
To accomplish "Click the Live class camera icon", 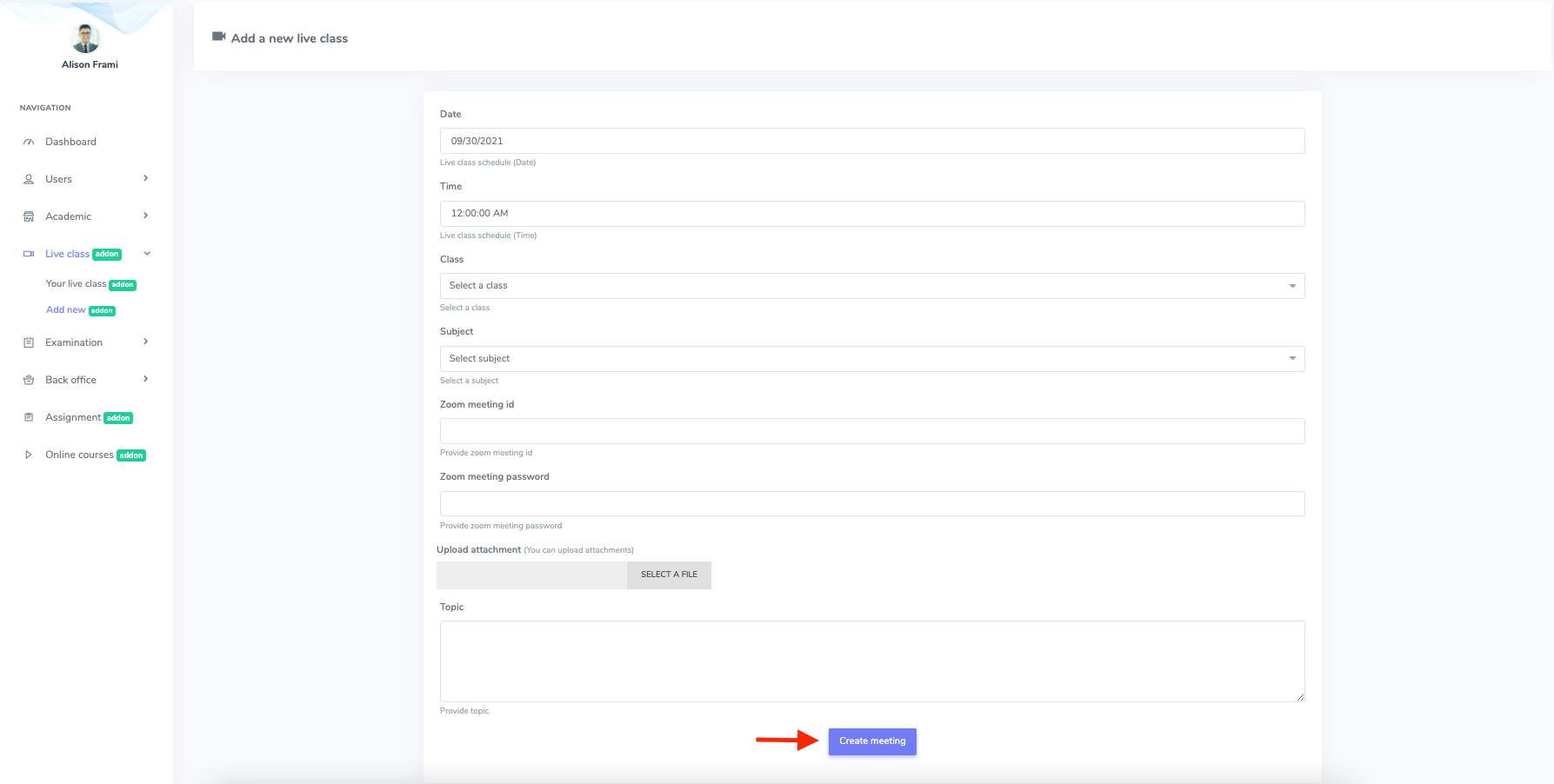I will tap(29, 254).
